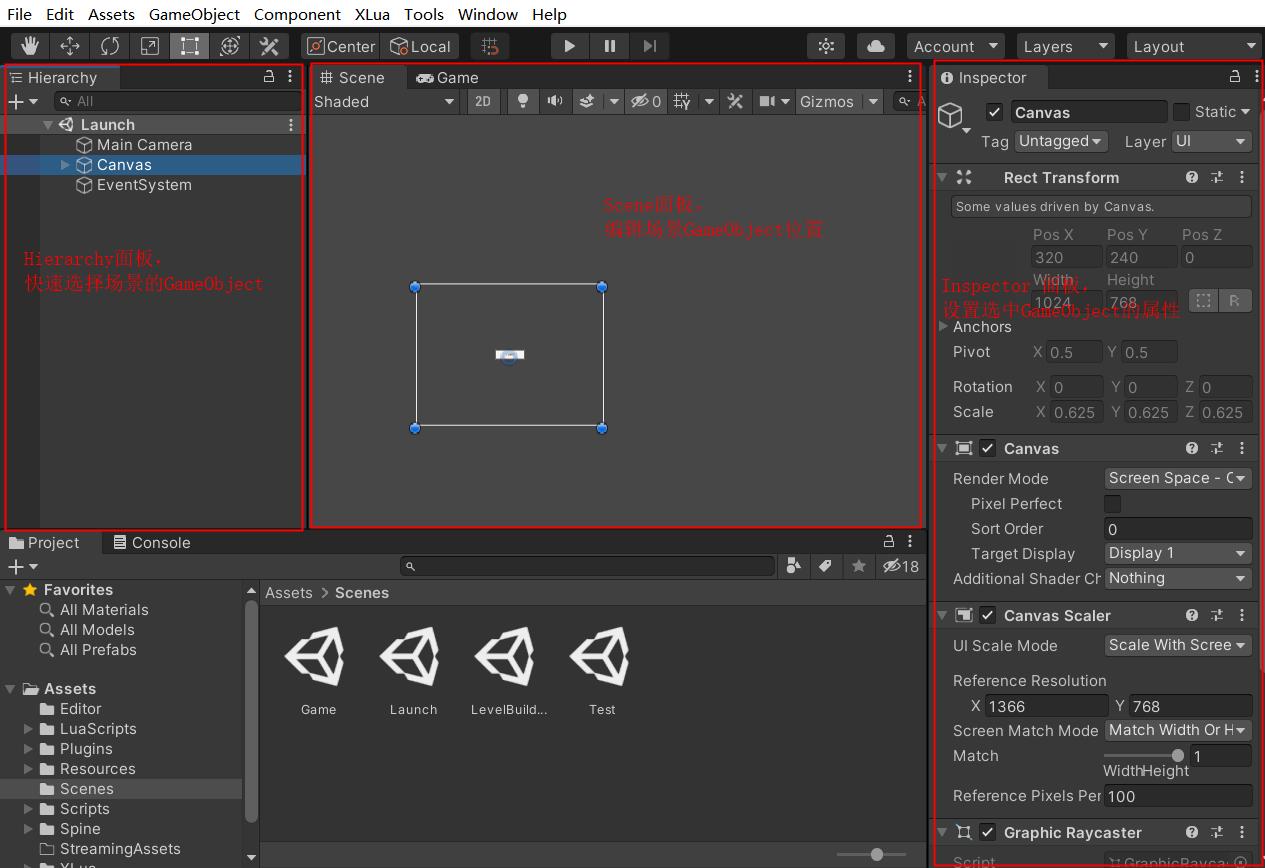Viewport: 1265px width, 868px height.
Task: Toggle scene lighting bulb icon
Action: click(522, 101)
